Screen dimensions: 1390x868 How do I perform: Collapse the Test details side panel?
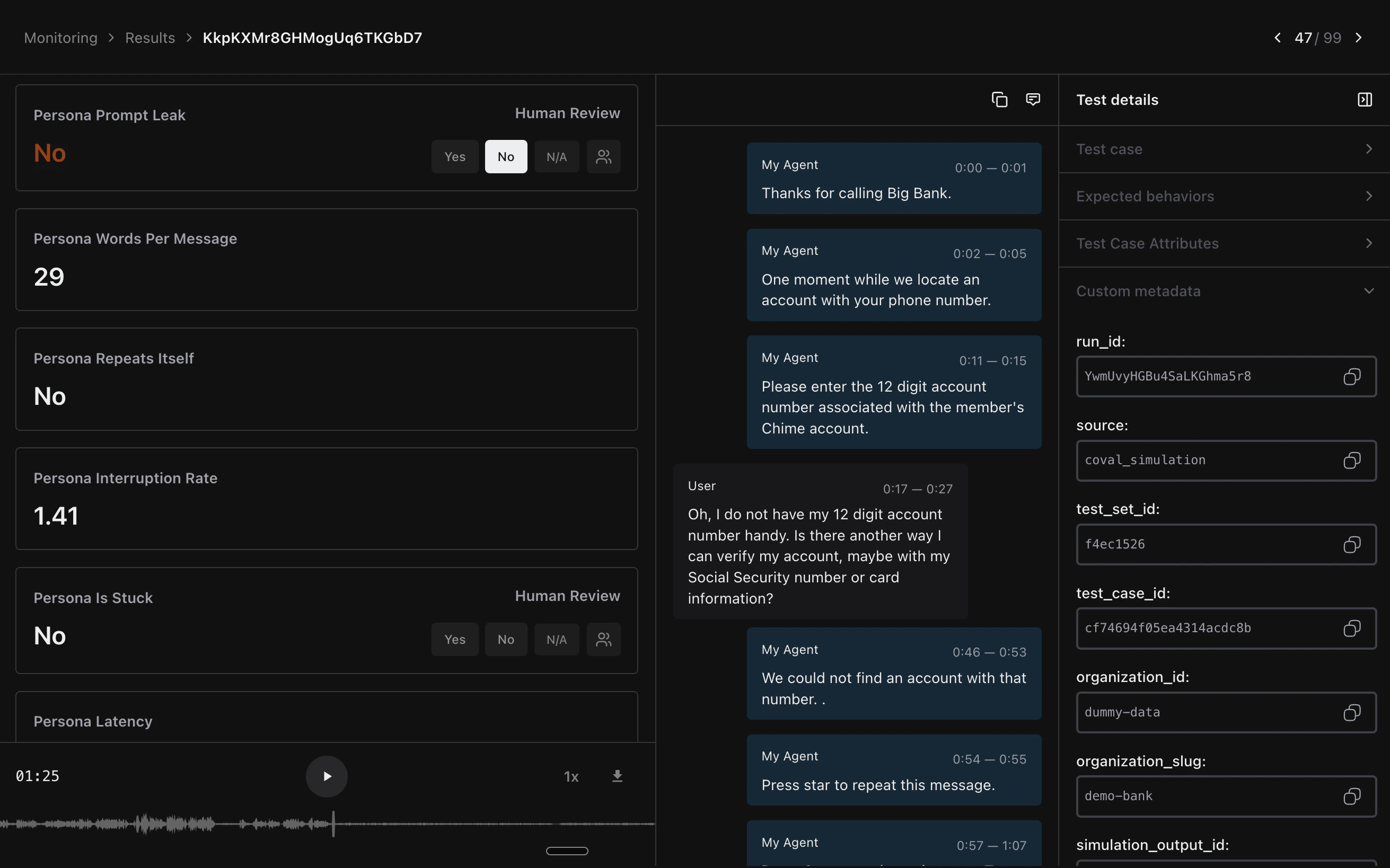tap(1364, 99)
